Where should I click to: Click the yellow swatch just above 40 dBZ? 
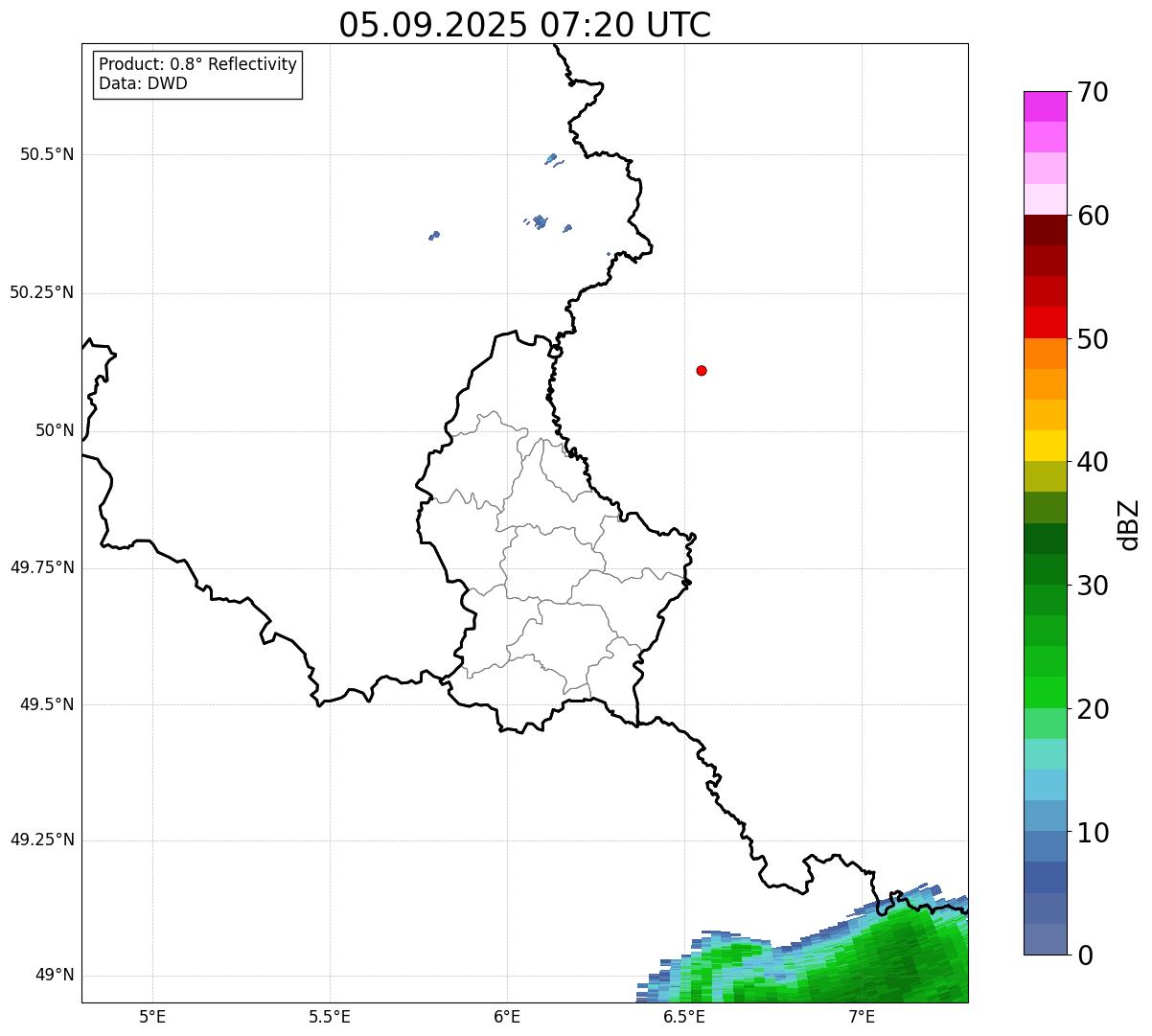click(1045, 446)
